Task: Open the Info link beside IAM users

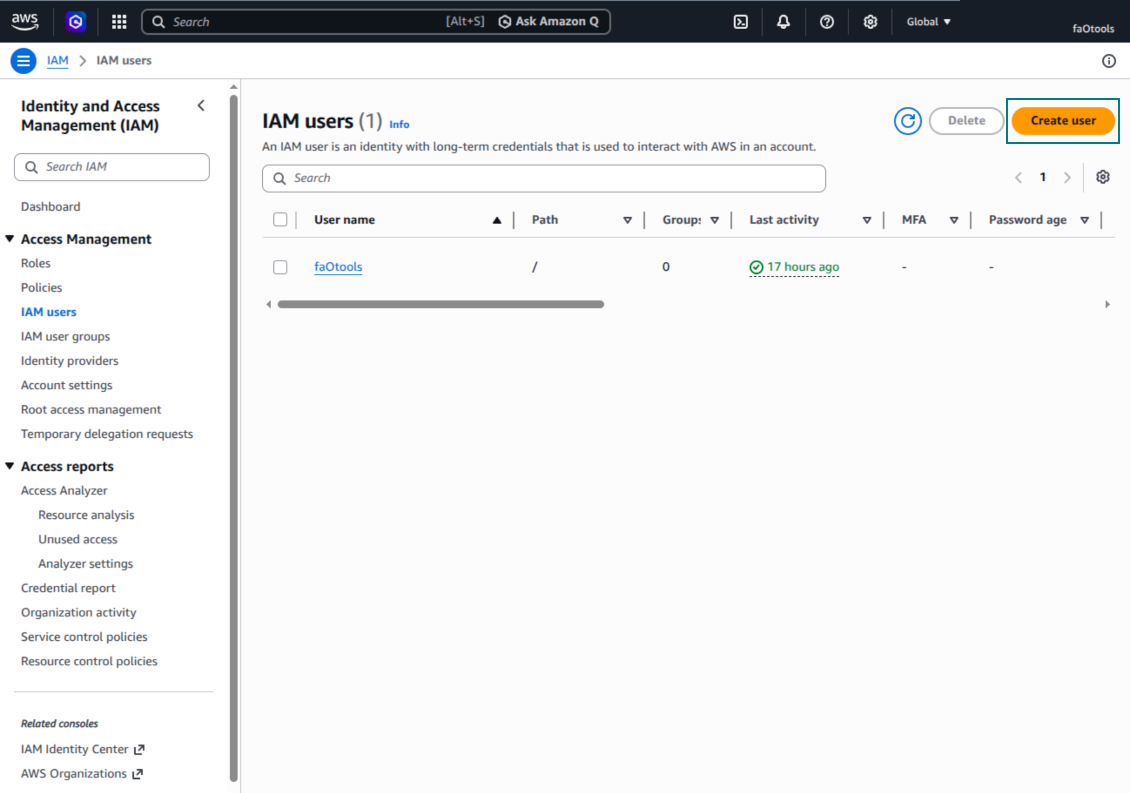Action: [x=399, y=124]
